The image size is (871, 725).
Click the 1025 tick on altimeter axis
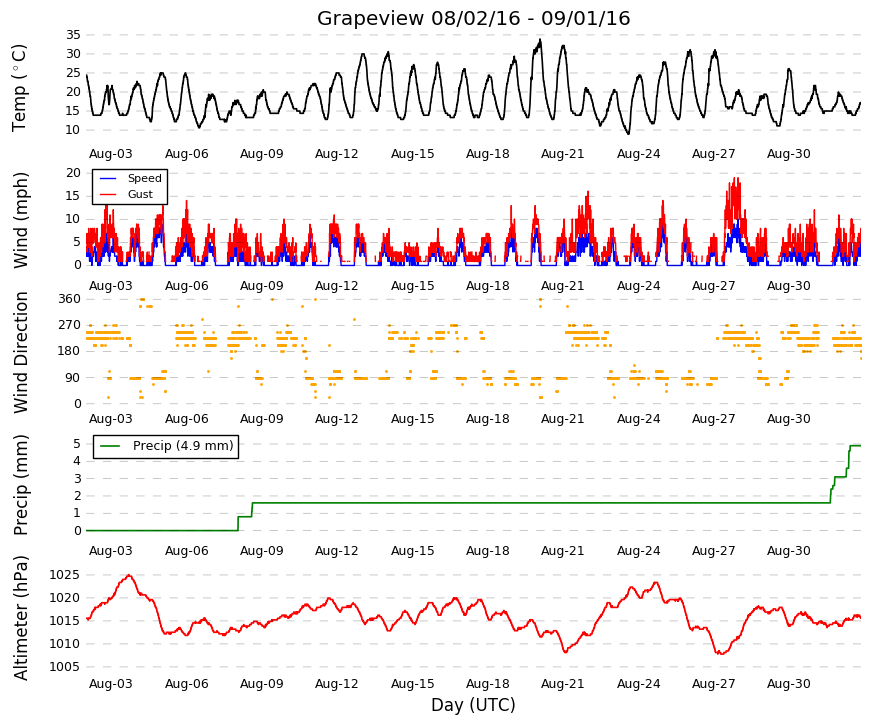click(x=64, y=575)
